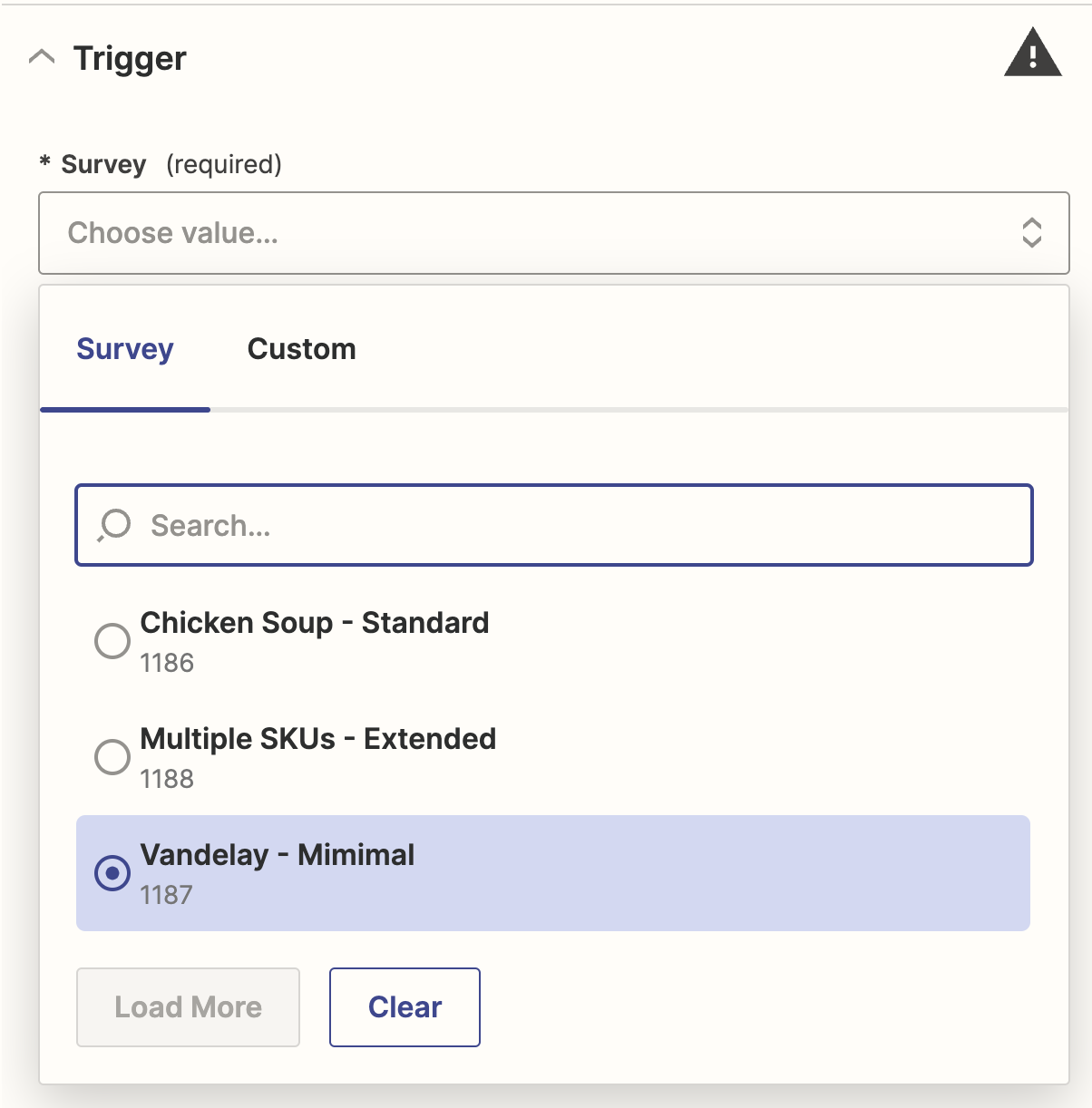The height and width of the screenshot is (1108, 1092).
Task: Select the survey item labeled 1187
Action: 166,895
